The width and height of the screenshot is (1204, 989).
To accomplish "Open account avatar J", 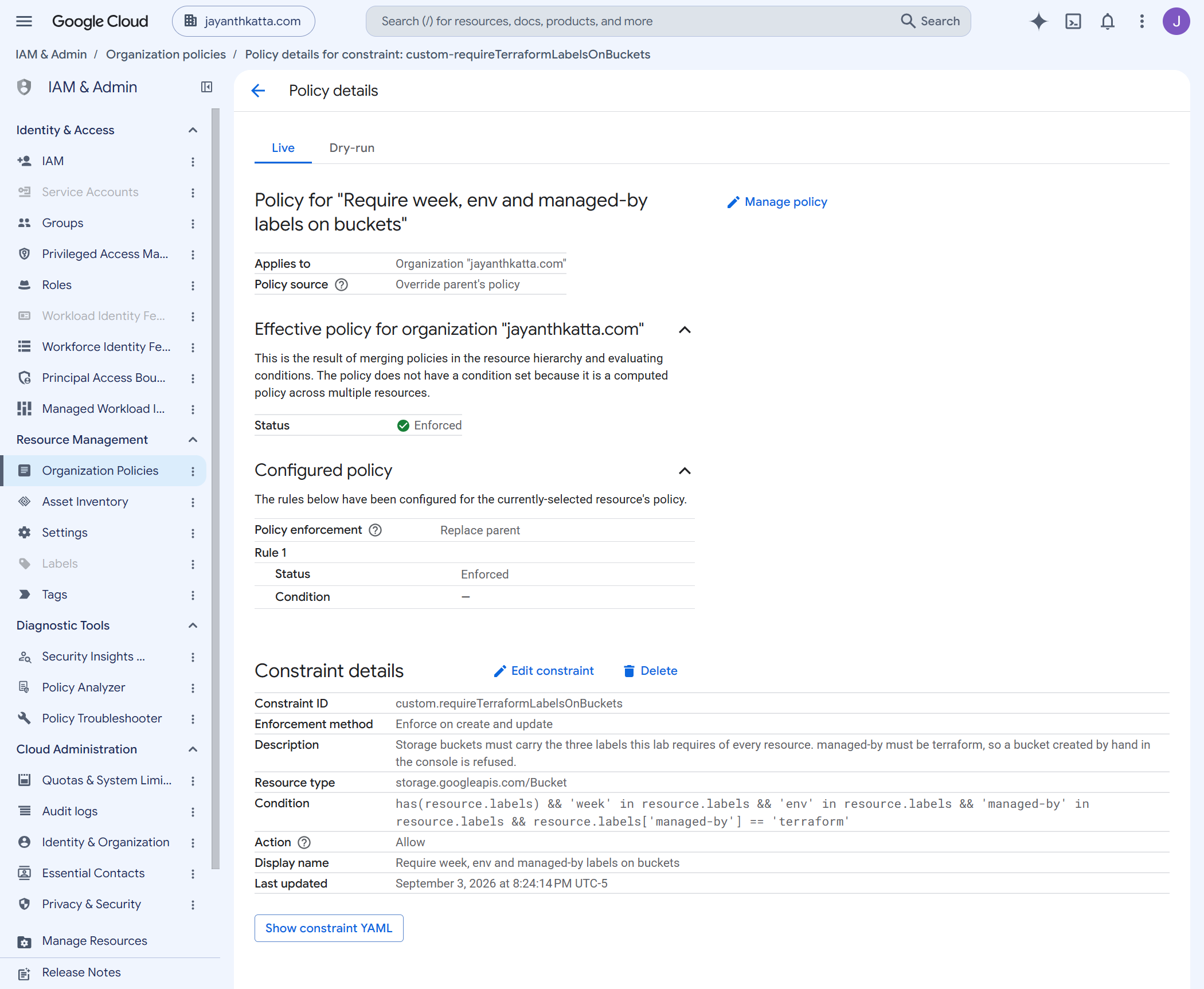I will pyautogui.click(x=1176, y=21).
